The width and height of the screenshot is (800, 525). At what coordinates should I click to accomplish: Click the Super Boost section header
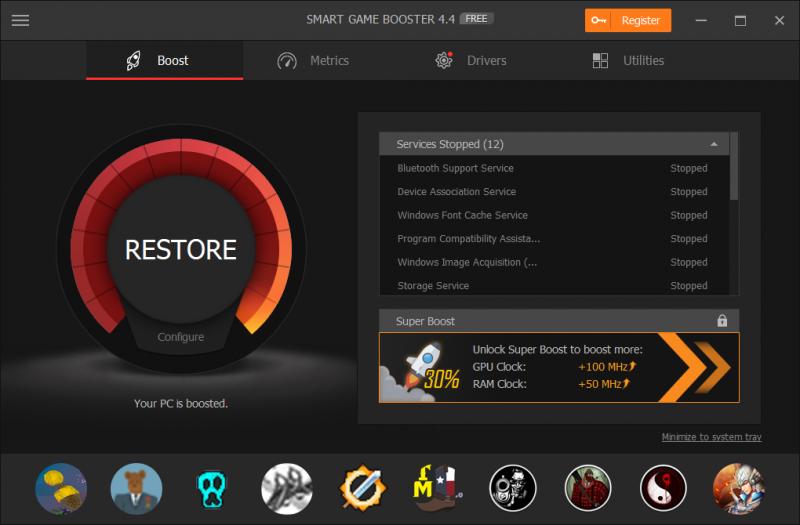[559, 320]
